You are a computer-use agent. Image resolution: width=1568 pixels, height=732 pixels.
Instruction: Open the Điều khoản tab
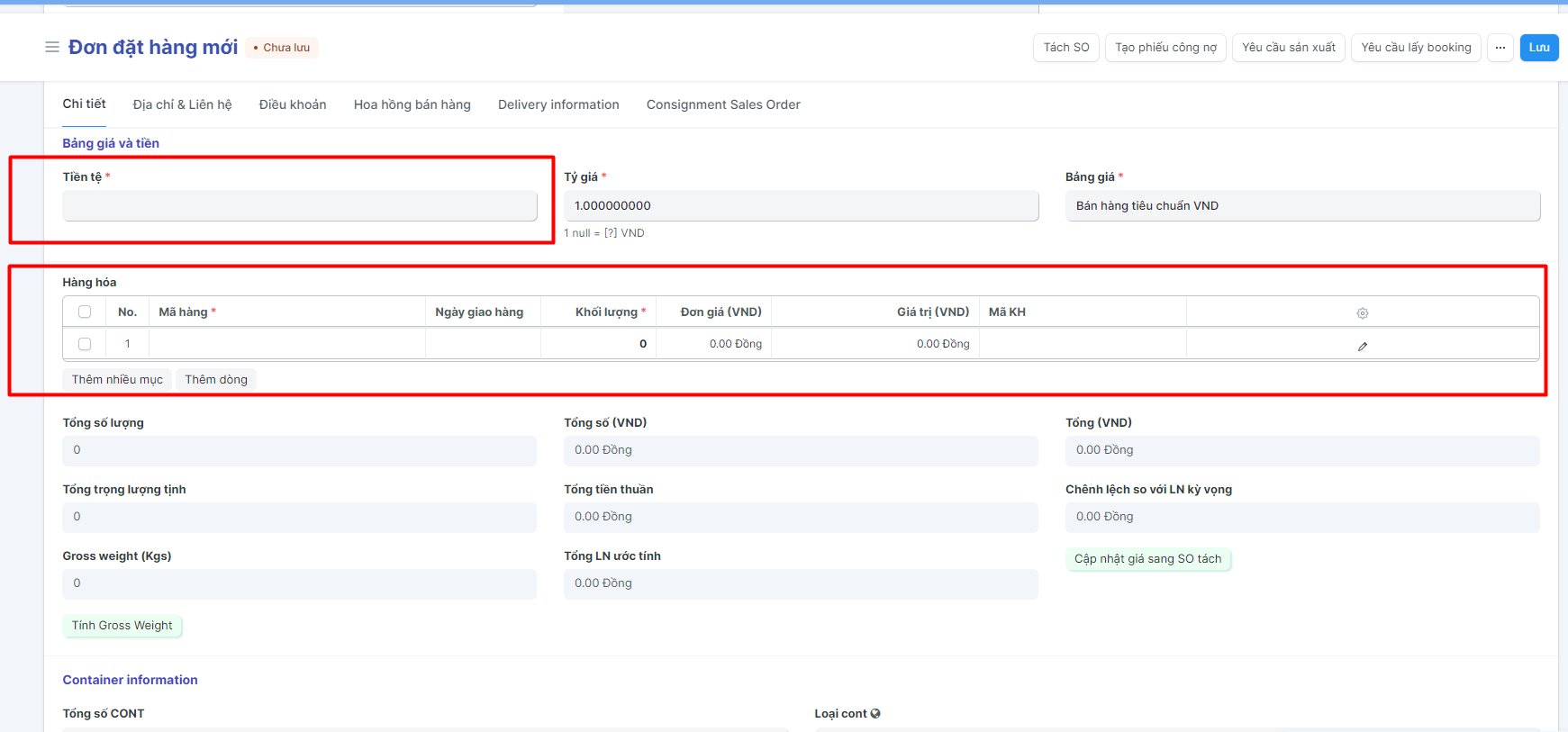click(x=293, y=104)
